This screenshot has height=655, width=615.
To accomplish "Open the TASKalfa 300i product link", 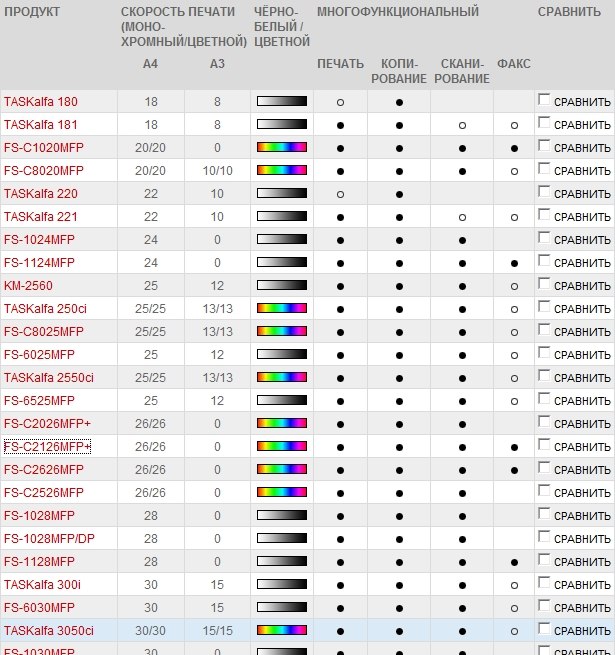I will click(x=42, y=584).
